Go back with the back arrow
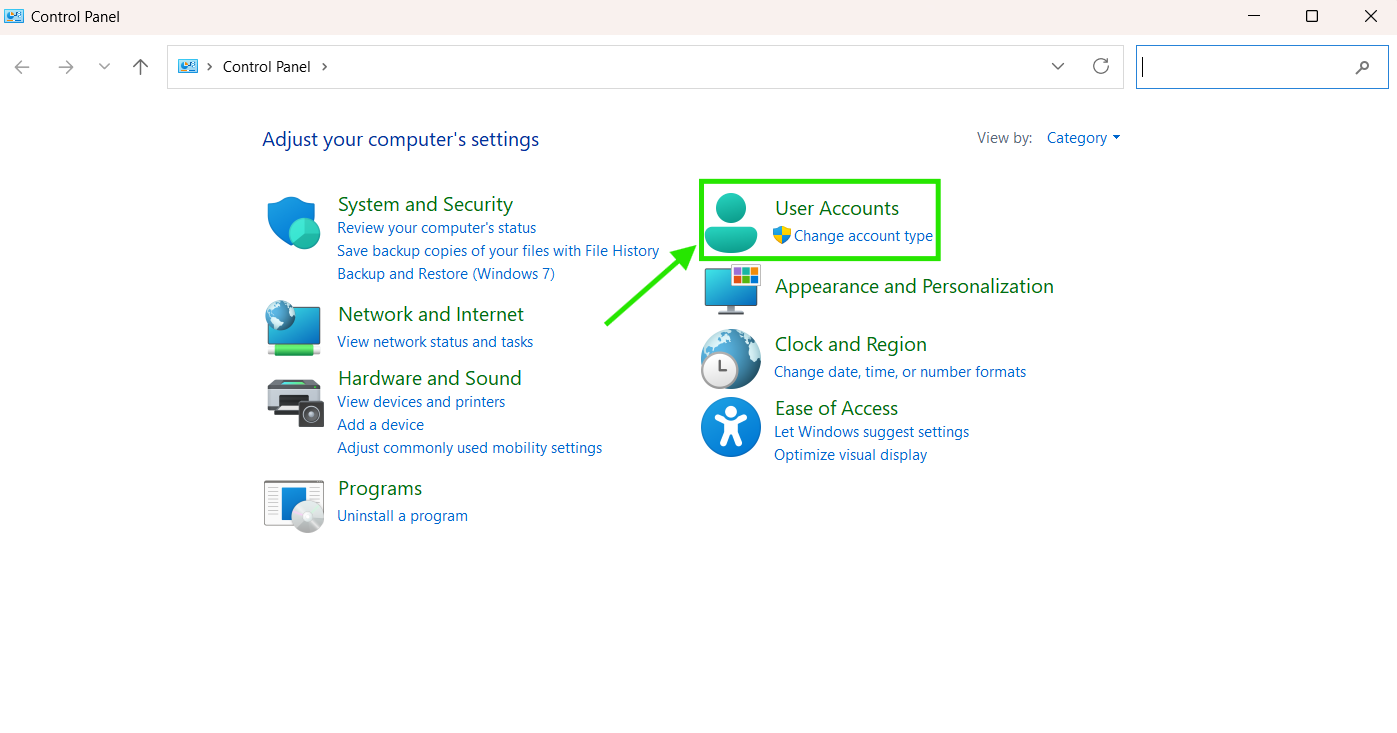Screen dimensions: 1397x733 (22, 67)
